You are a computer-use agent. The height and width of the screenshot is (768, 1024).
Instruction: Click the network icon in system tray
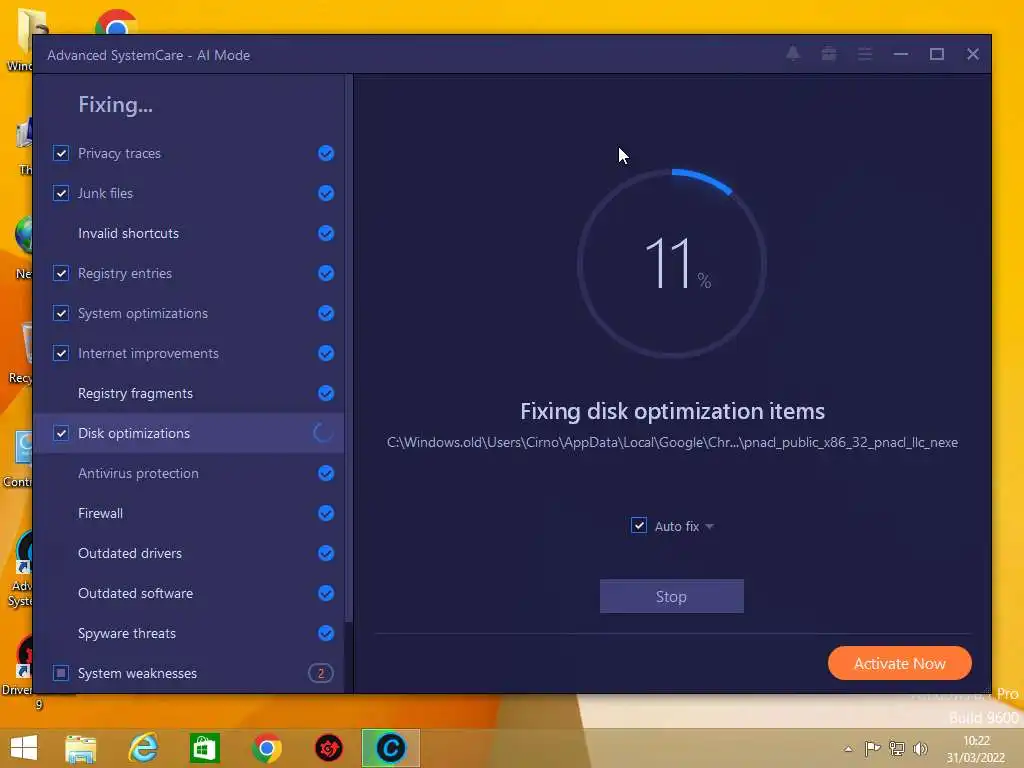897,749
